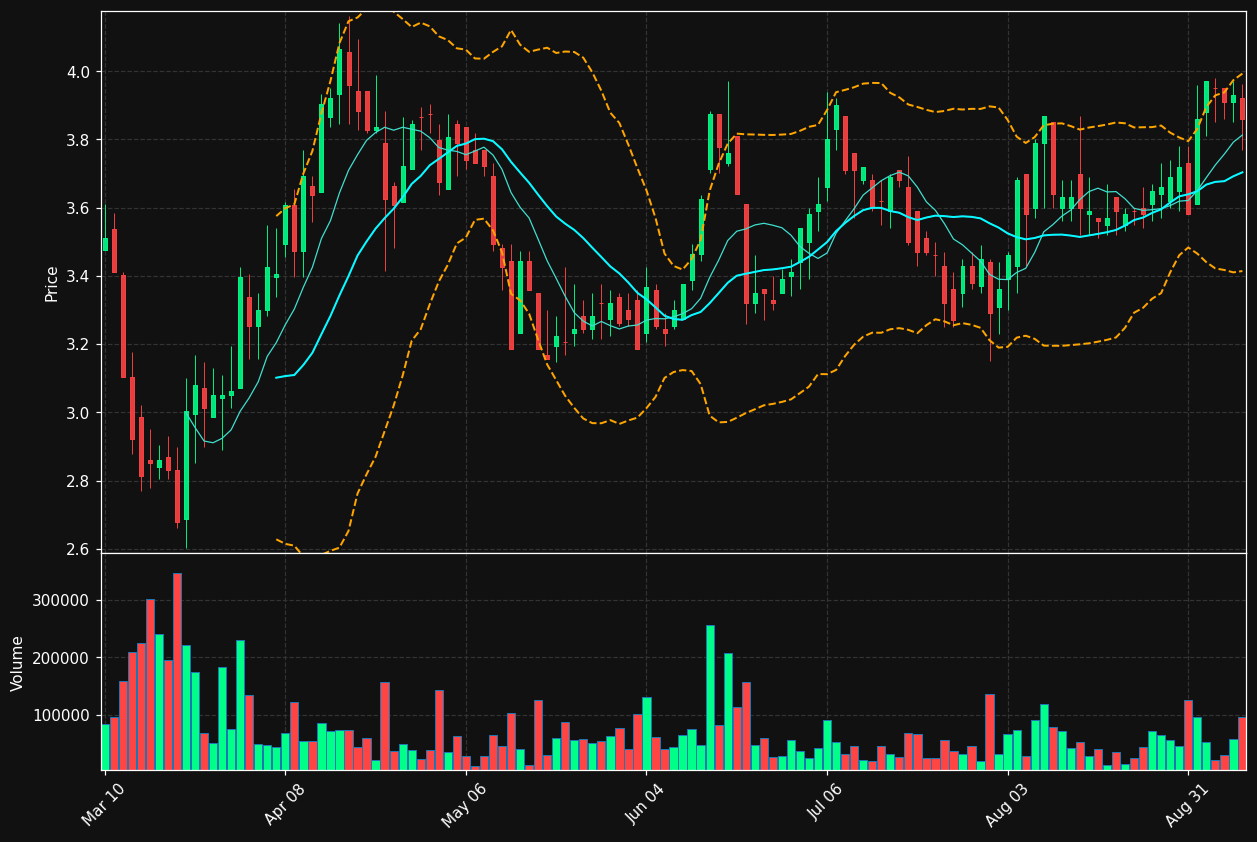Click the tallest red volume bar
Viewport: 1257px width, 842px height.
coord(177,671)
